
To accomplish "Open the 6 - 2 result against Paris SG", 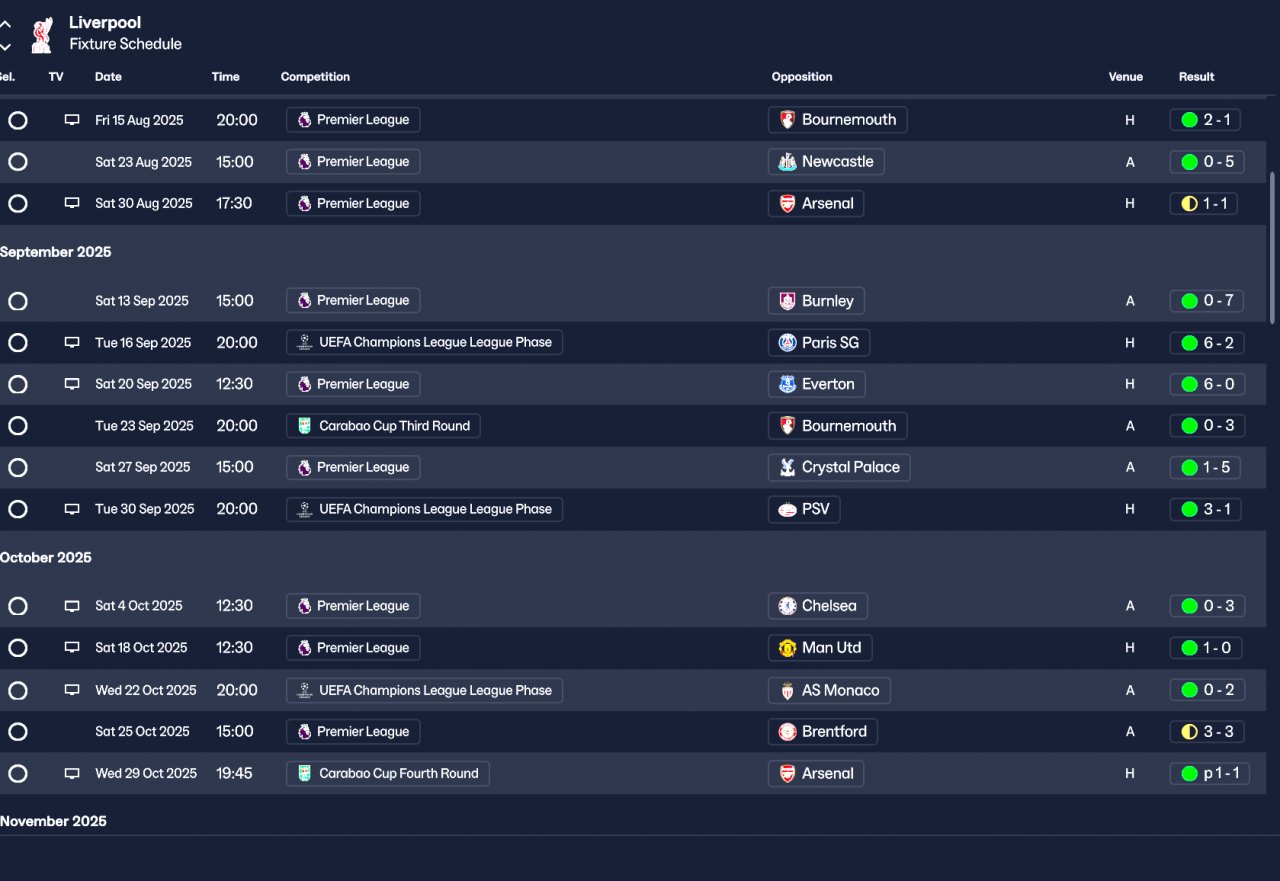I will point(1207,343).
